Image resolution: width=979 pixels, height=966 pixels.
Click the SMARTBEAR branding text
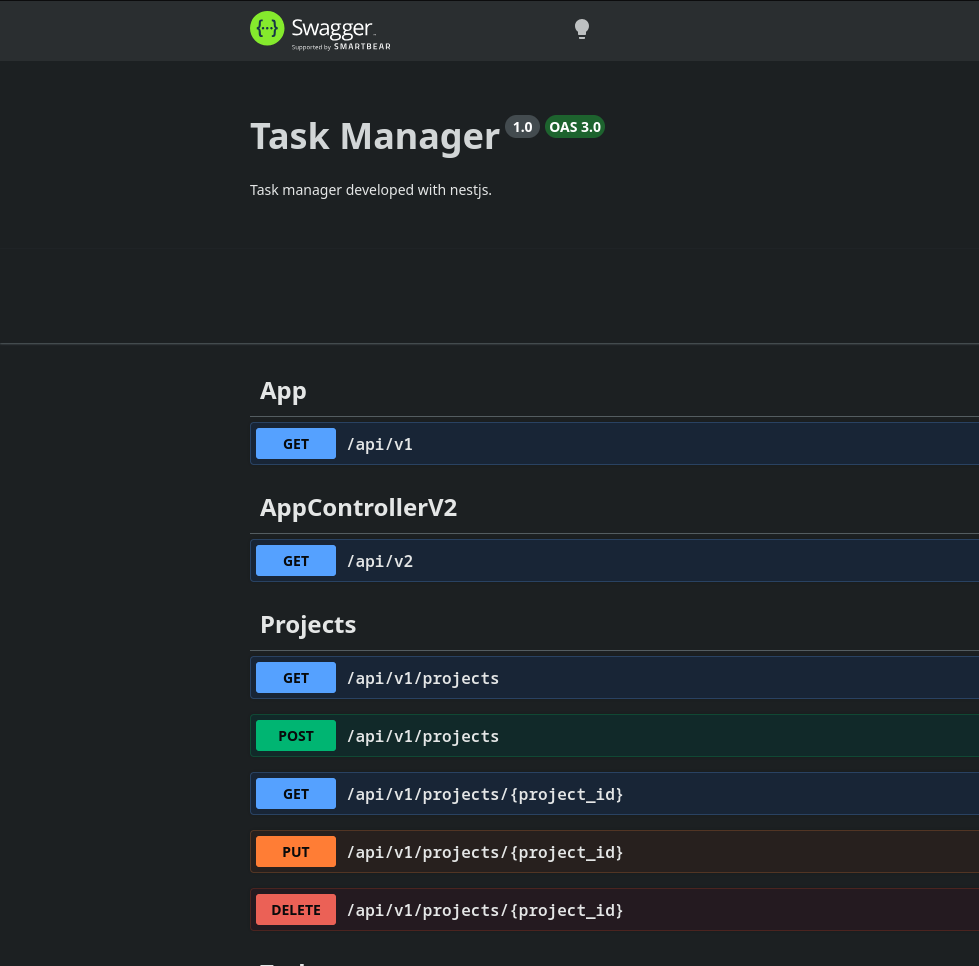362,46
